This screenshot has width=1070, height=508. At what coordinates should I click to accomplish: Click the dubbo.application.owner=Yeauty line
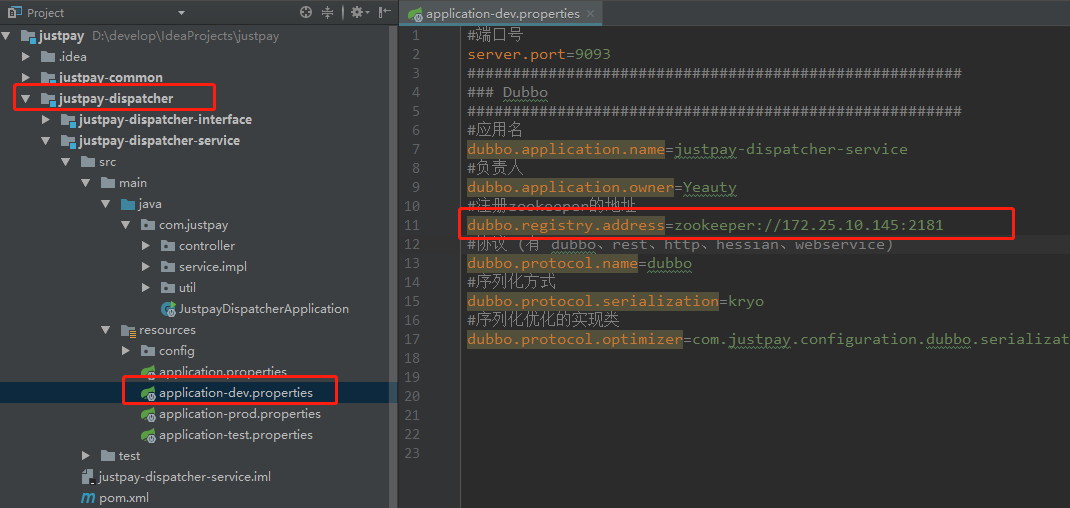pos(602,187)
